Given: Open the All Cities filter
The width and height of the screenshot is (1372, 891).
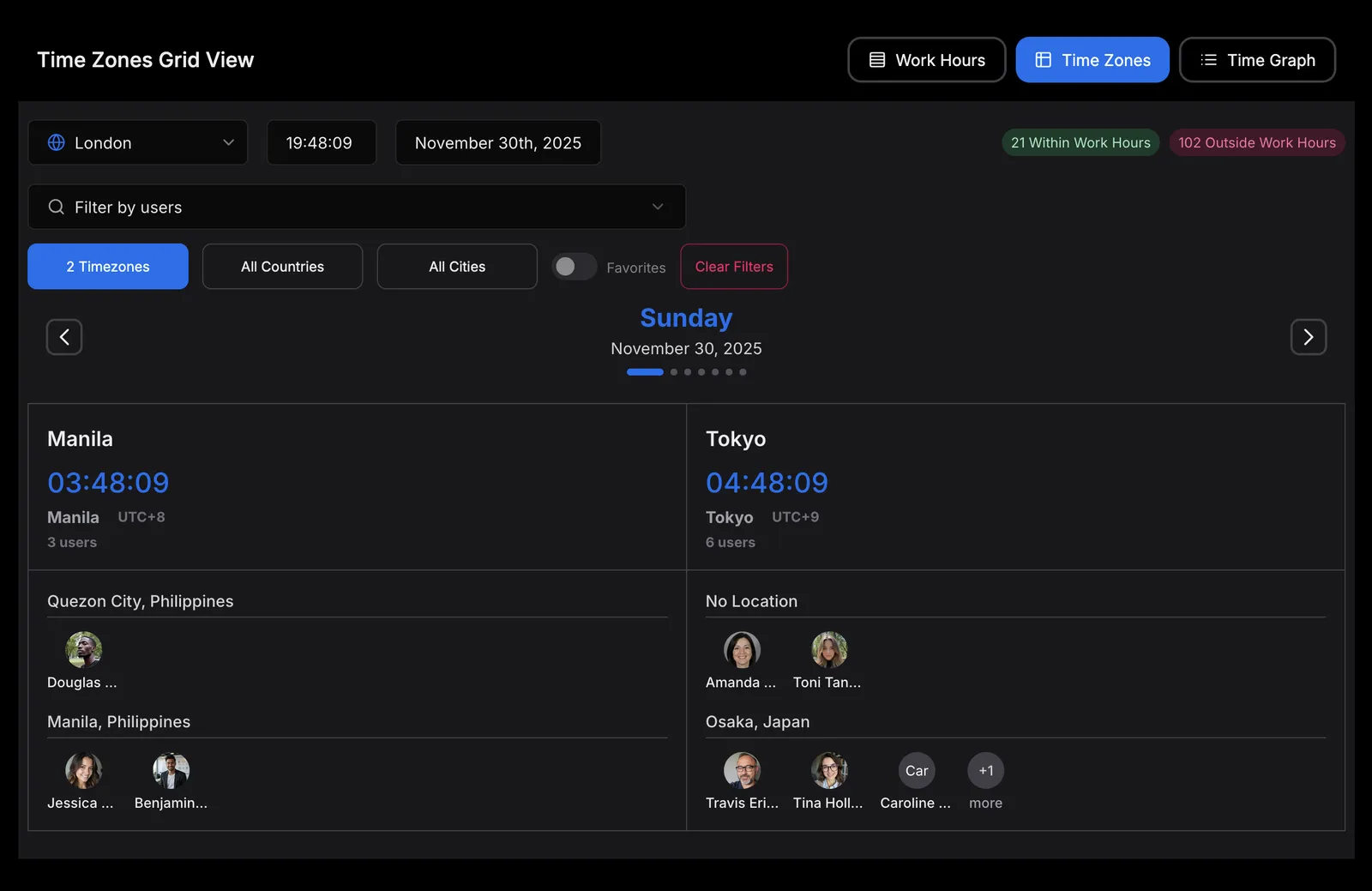Looking at the screenshot, I should (457, 267).
